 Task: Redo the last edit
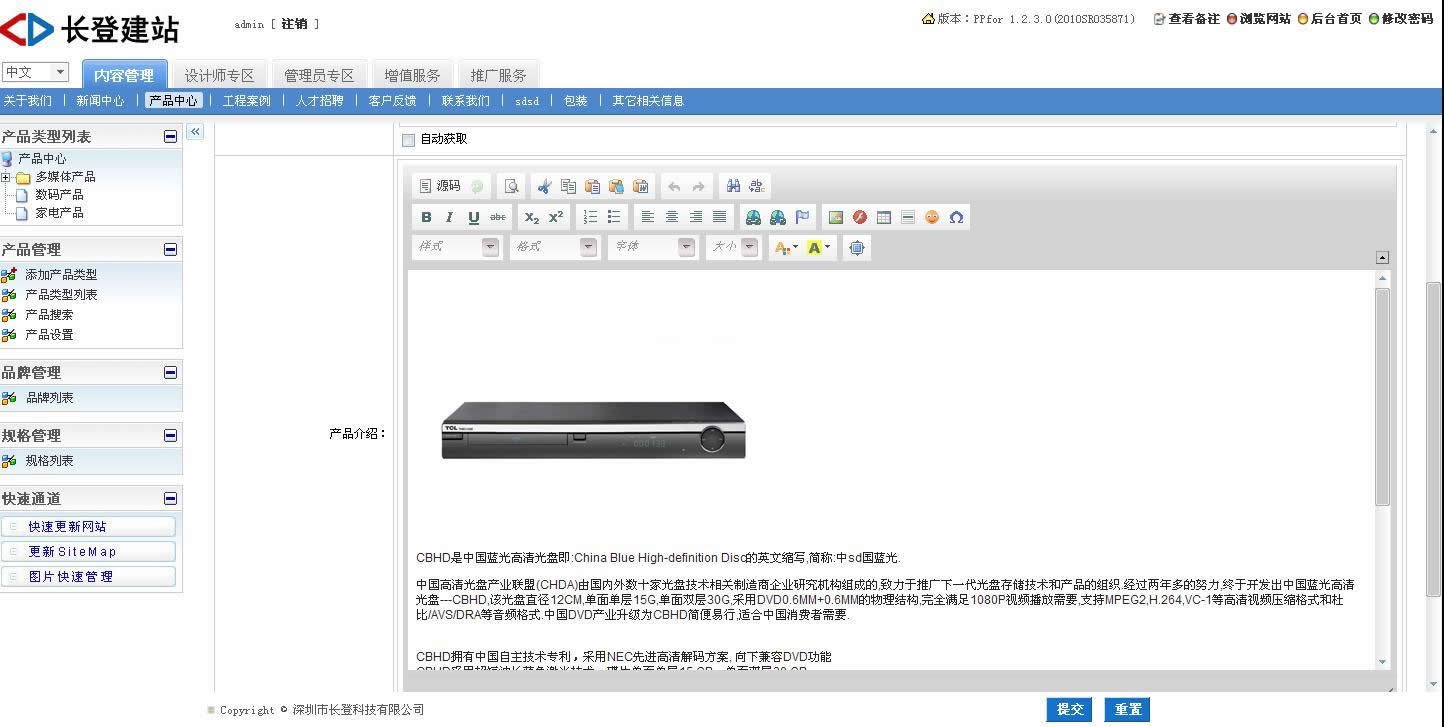(x=698, y=186)
